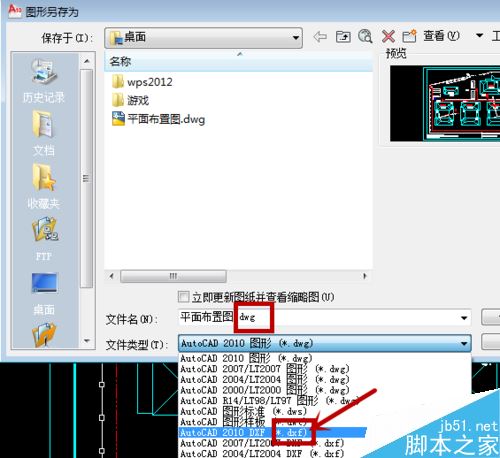
Task: Sort files by 名称 column header
Action: tap(239, 62)
